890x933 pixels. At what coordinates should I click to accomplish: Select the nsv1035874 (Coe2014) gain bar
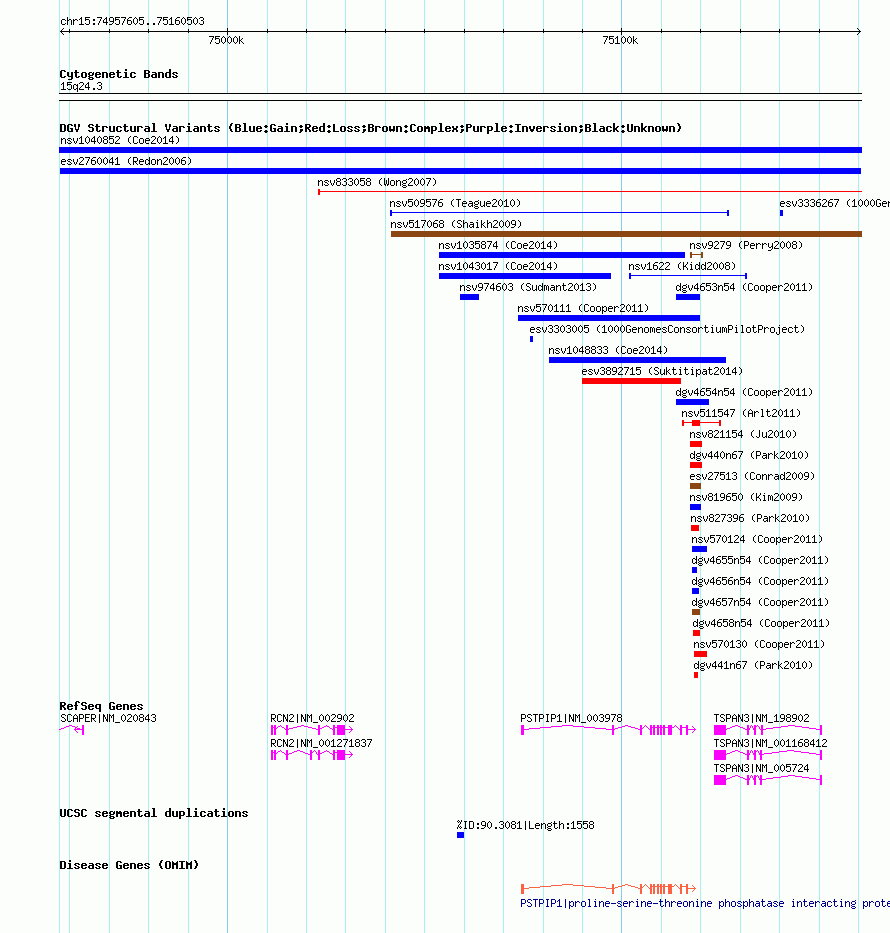pos(562,255)
